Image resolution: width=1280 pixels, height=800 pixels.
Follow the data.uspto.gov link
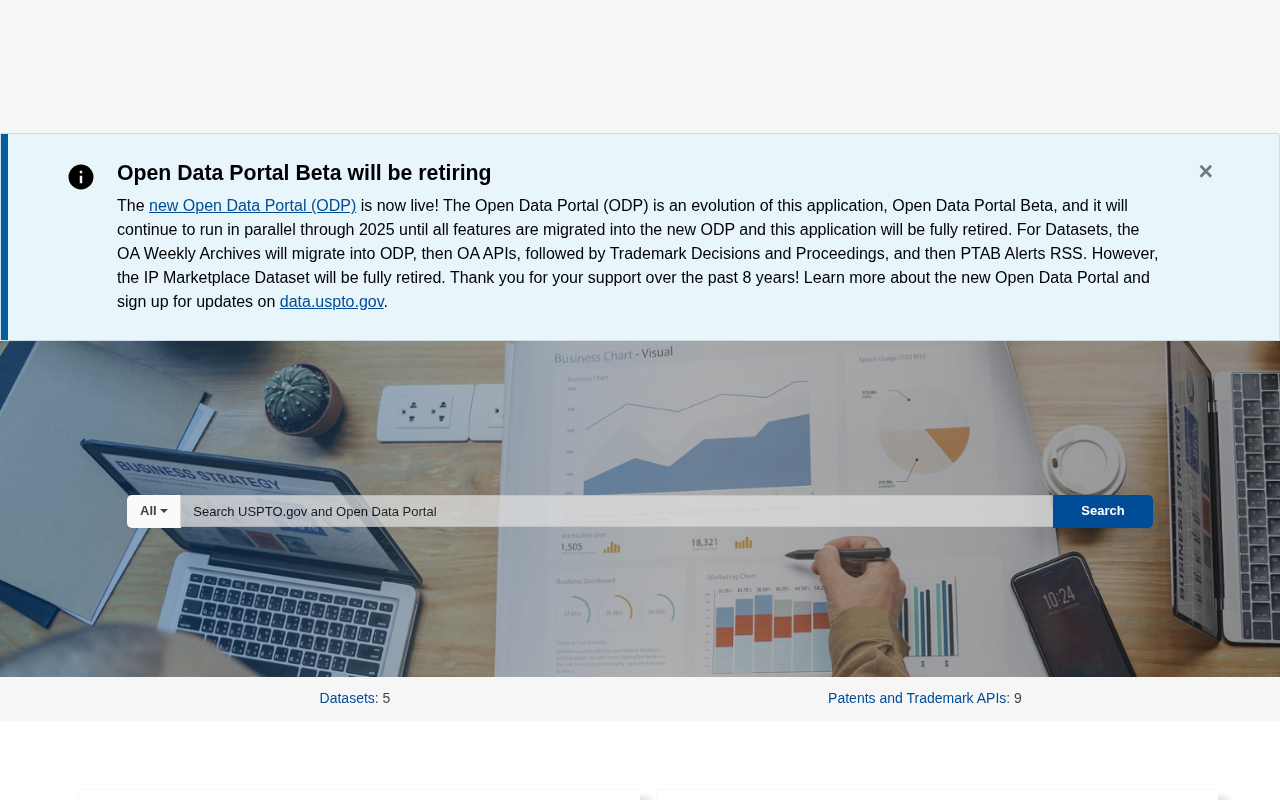click(x=332, y=301)
